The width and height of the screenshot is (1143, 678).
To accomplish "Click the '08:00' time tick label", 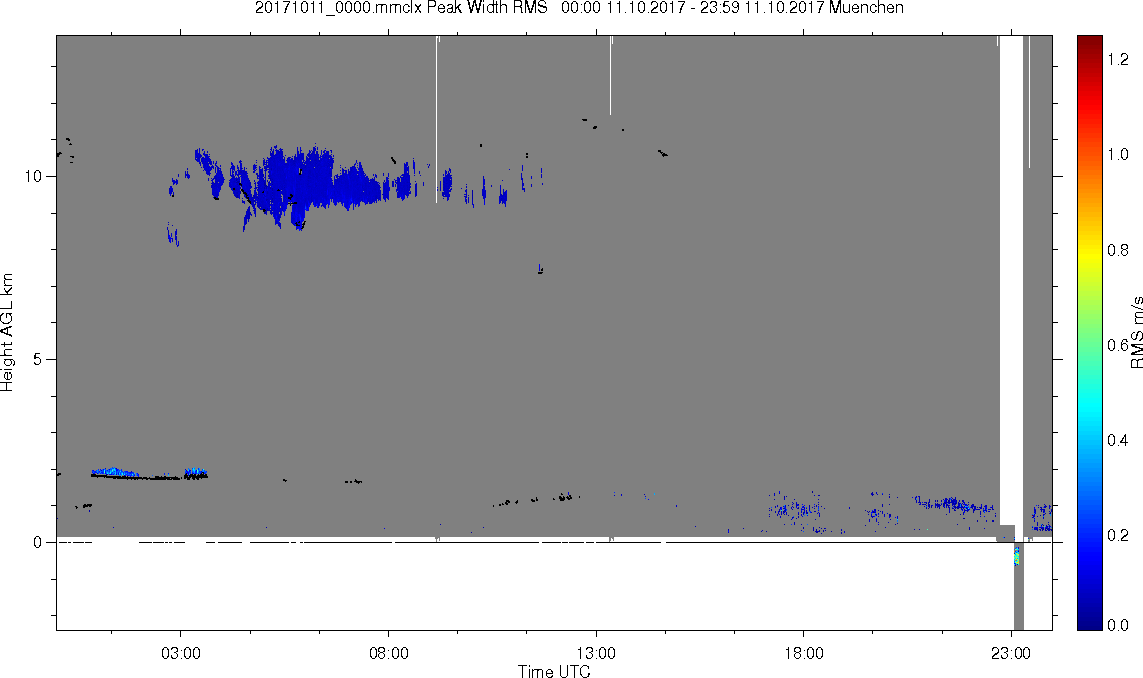I will point(389,653).
